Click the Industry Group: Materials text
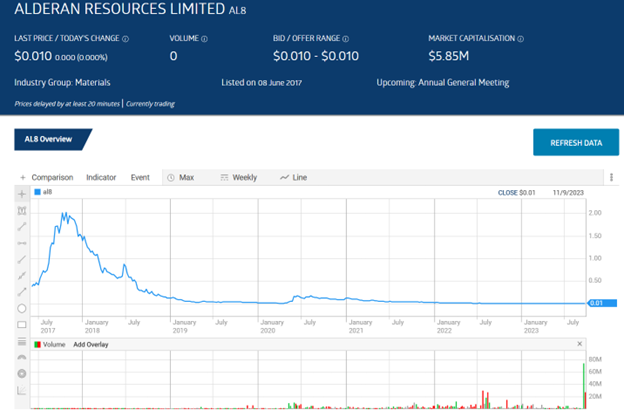 click(x=62, y=83)
